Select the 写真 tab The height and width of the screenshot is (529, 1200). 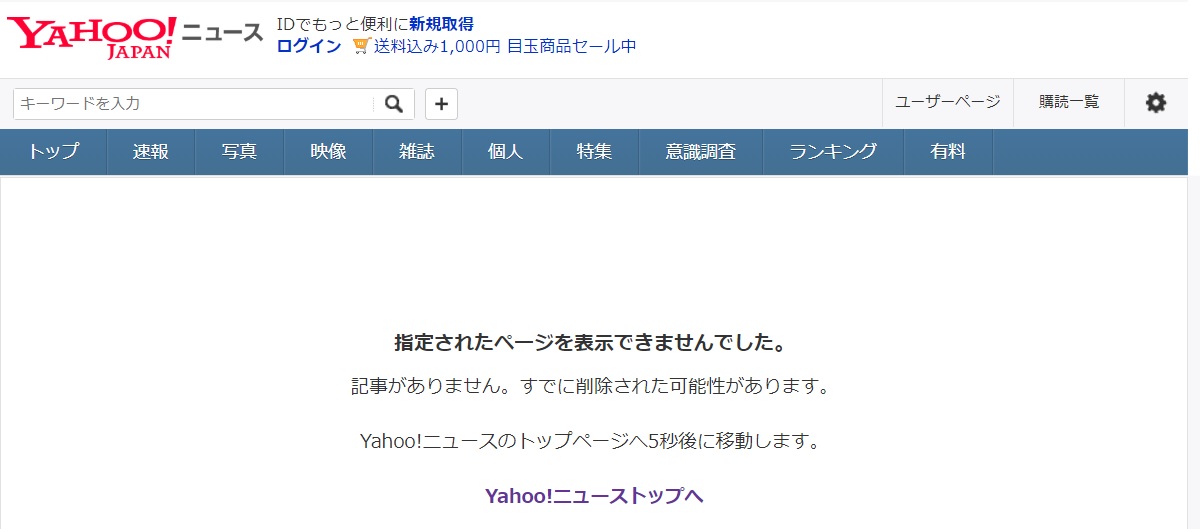click(x=239, y=152)
